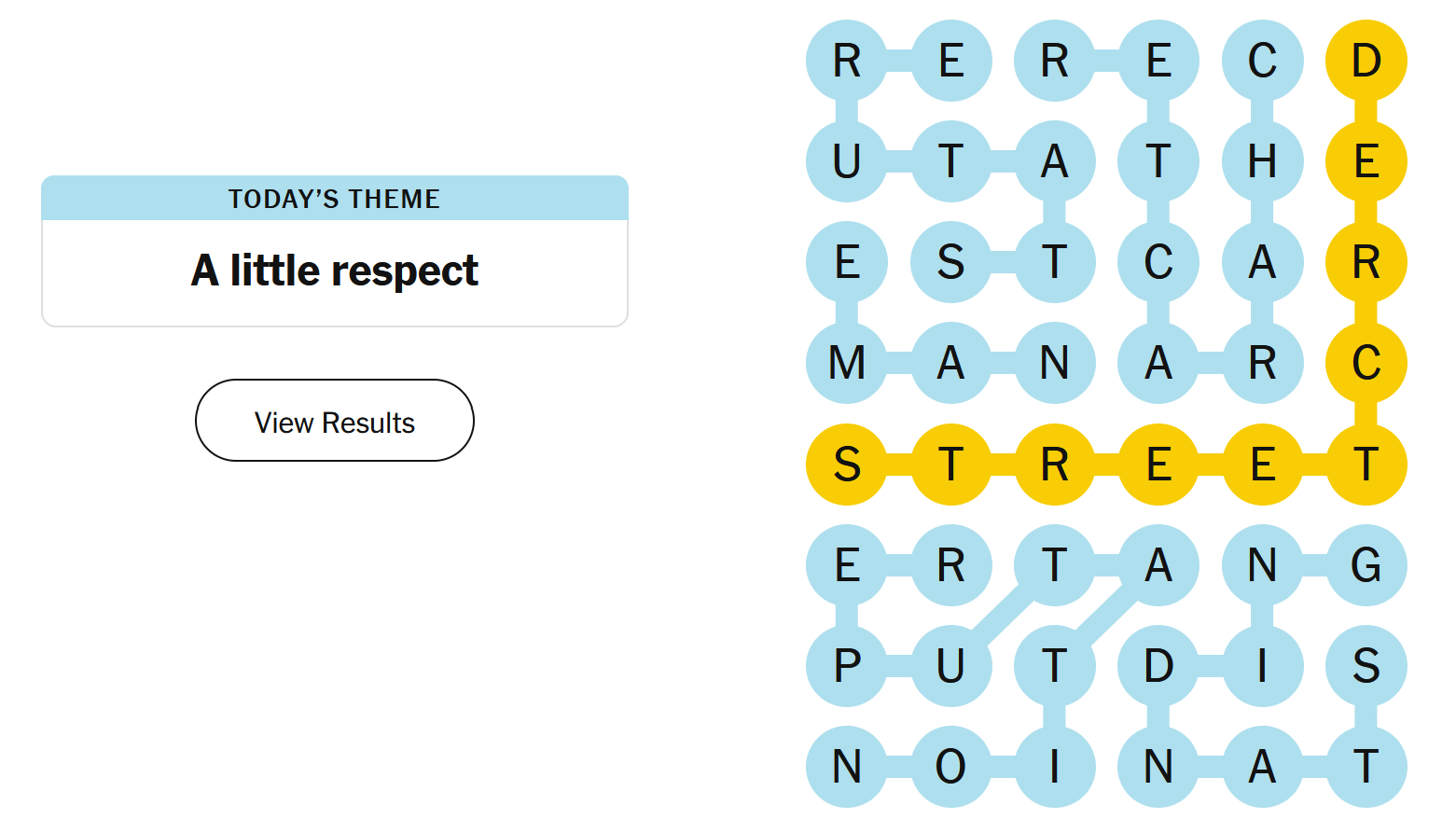
Task: Click the blue letter D in STANDING
Action: pos(1158,666)
